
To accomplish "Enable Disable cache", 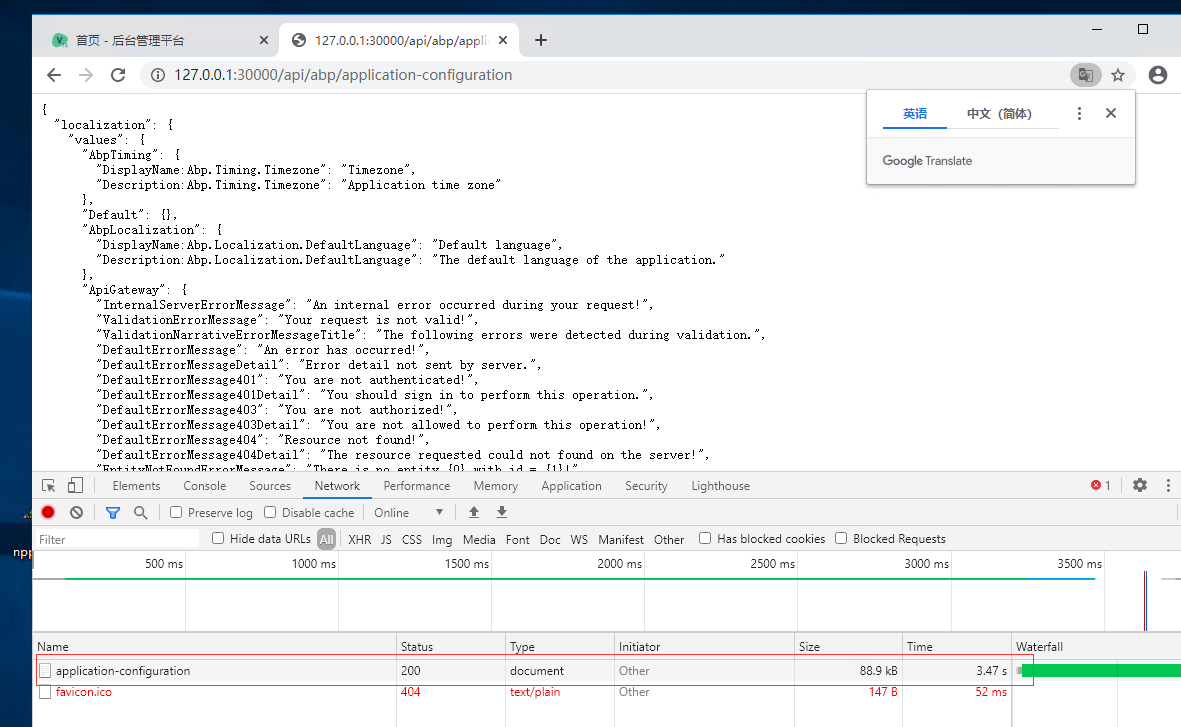I will tap(270, 512).
